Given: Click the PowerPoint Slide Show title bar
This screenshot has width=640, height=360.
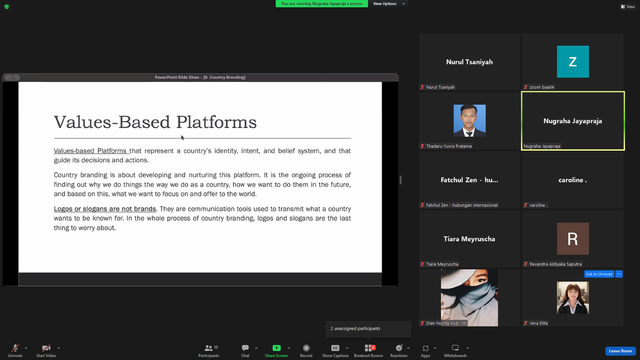Looking at the screenshot, I should 200,77.
